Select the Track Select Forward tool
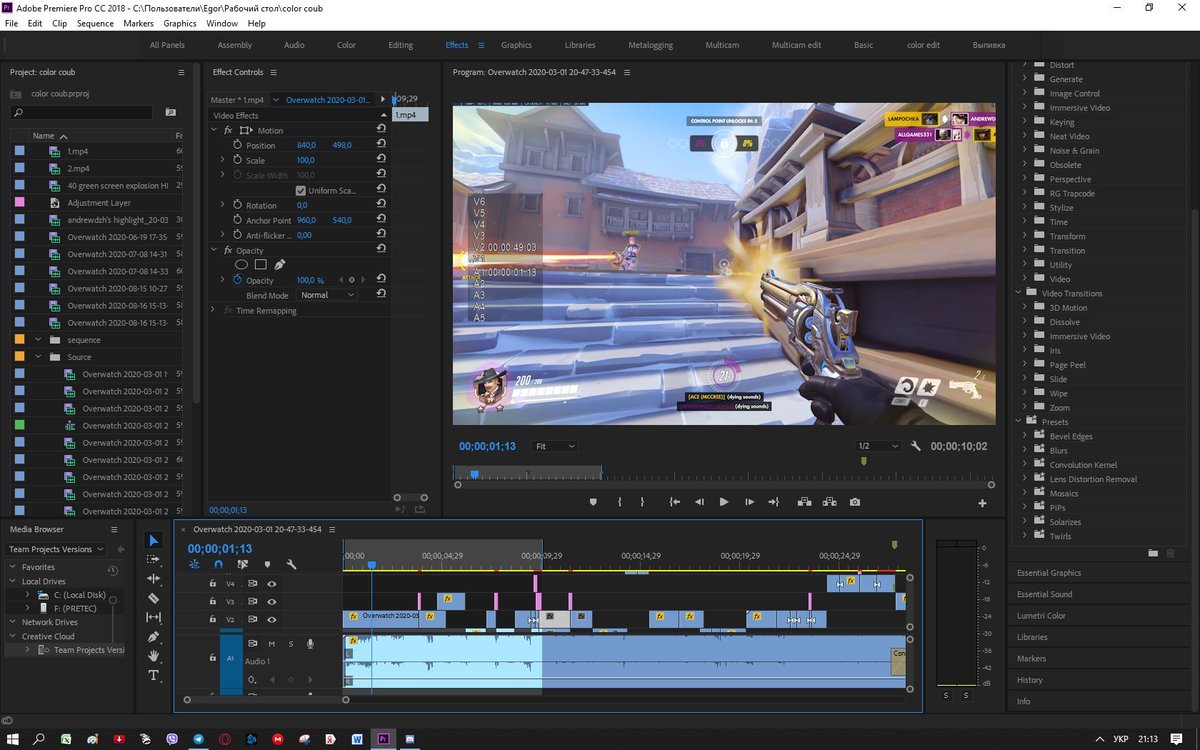 pos(153,559)
